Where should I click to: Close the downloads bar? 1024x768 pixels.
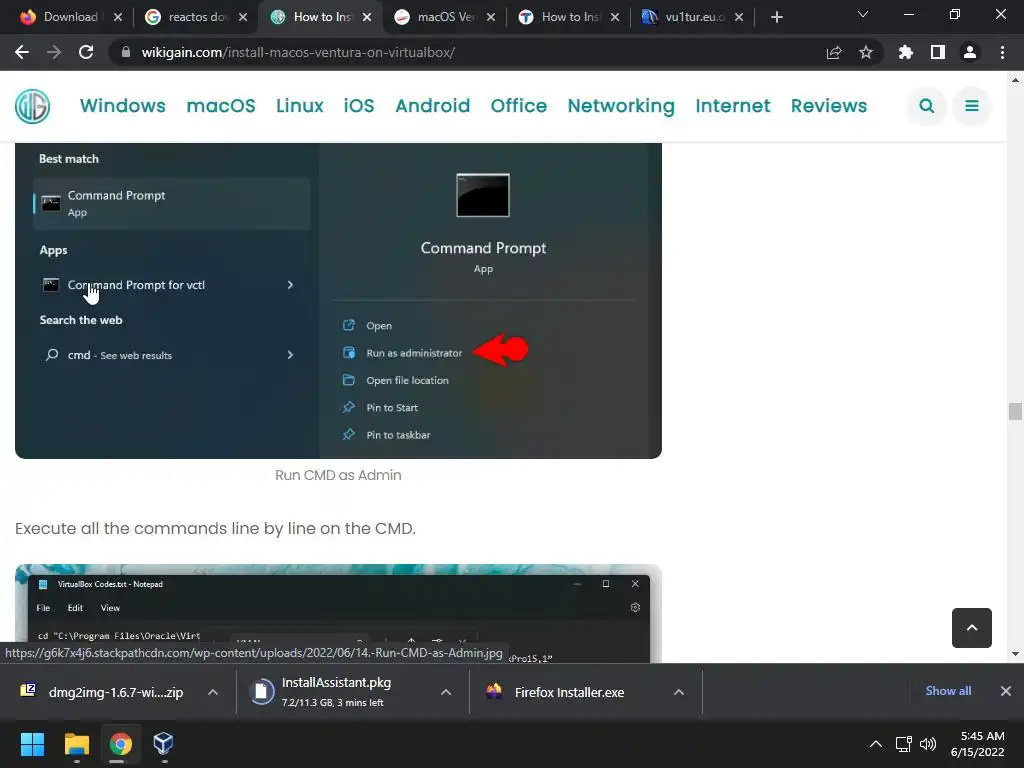[1006, 691]
